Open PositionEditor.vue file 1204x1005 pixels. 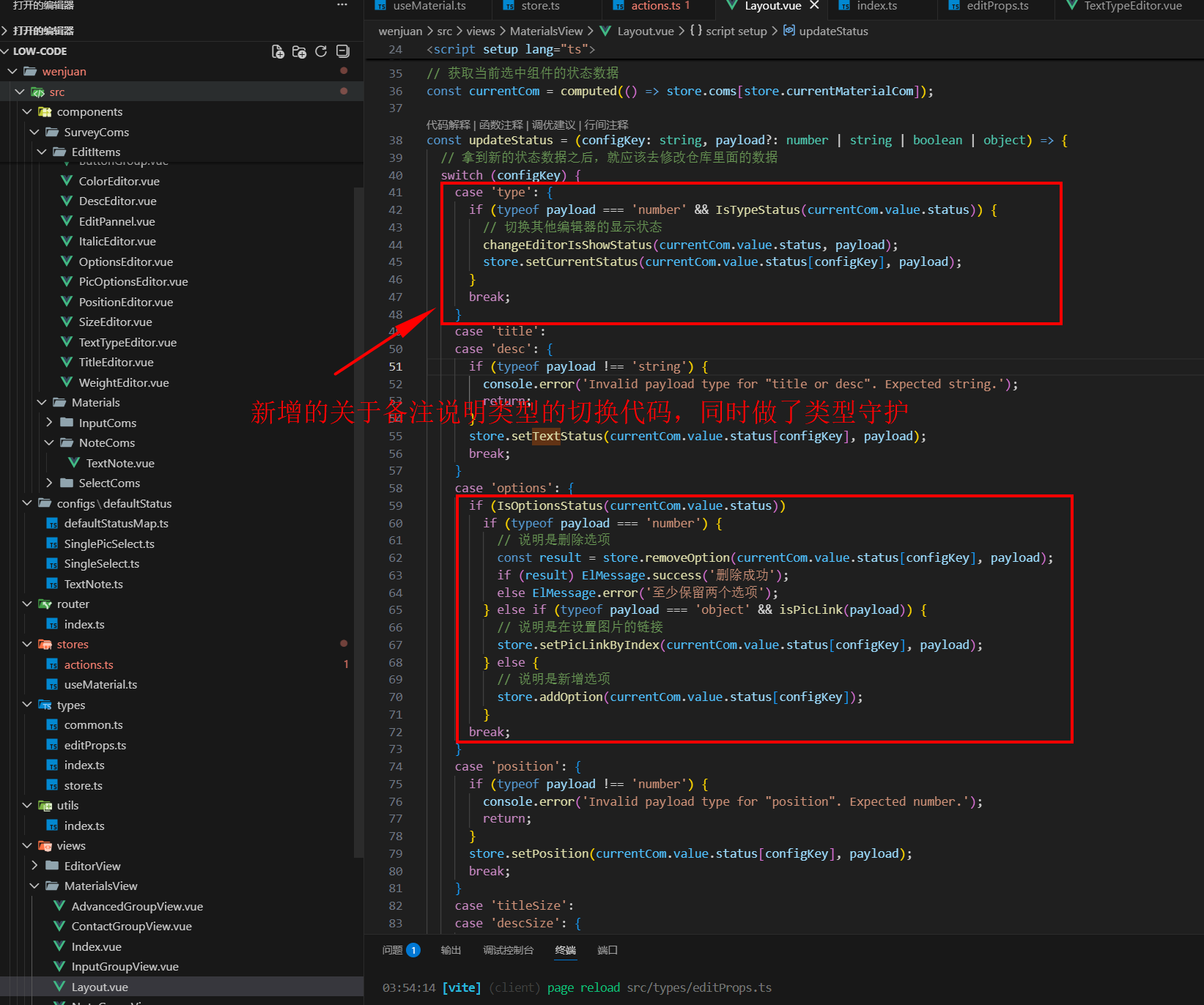coord(125,302)
